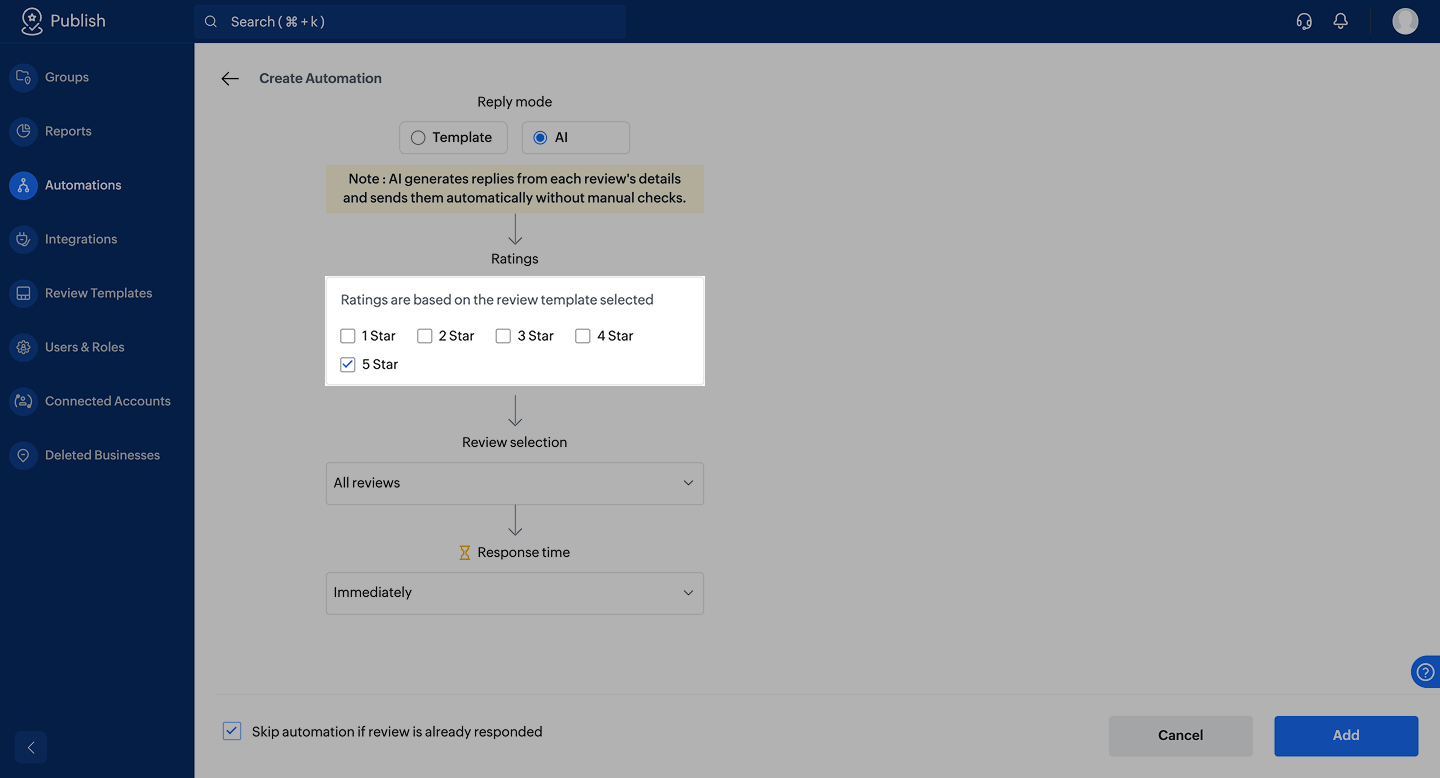Select the Template reply mode
This screenshot has width=1440, height=778.
coord(453,138)
